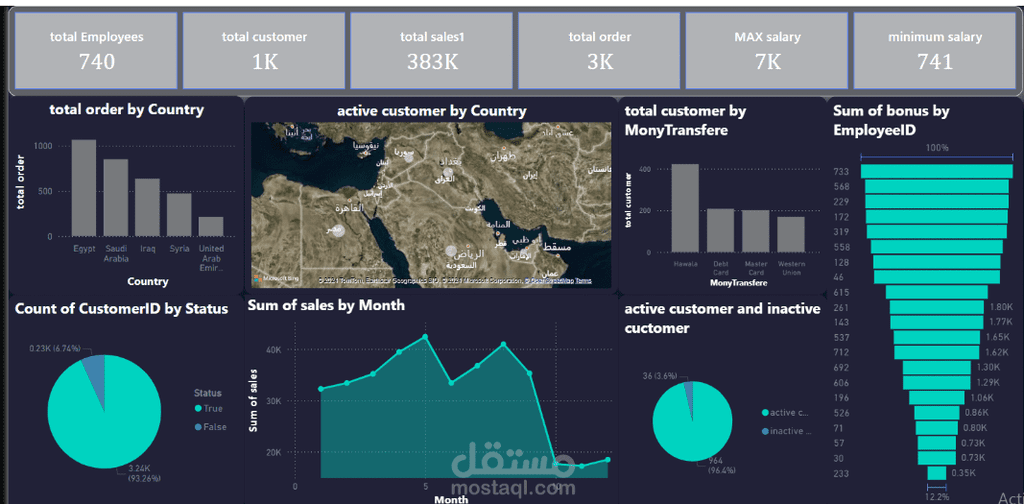Click the Egypt bubble on the map
The image size is (1024, 504).
(x=337, y=232)
